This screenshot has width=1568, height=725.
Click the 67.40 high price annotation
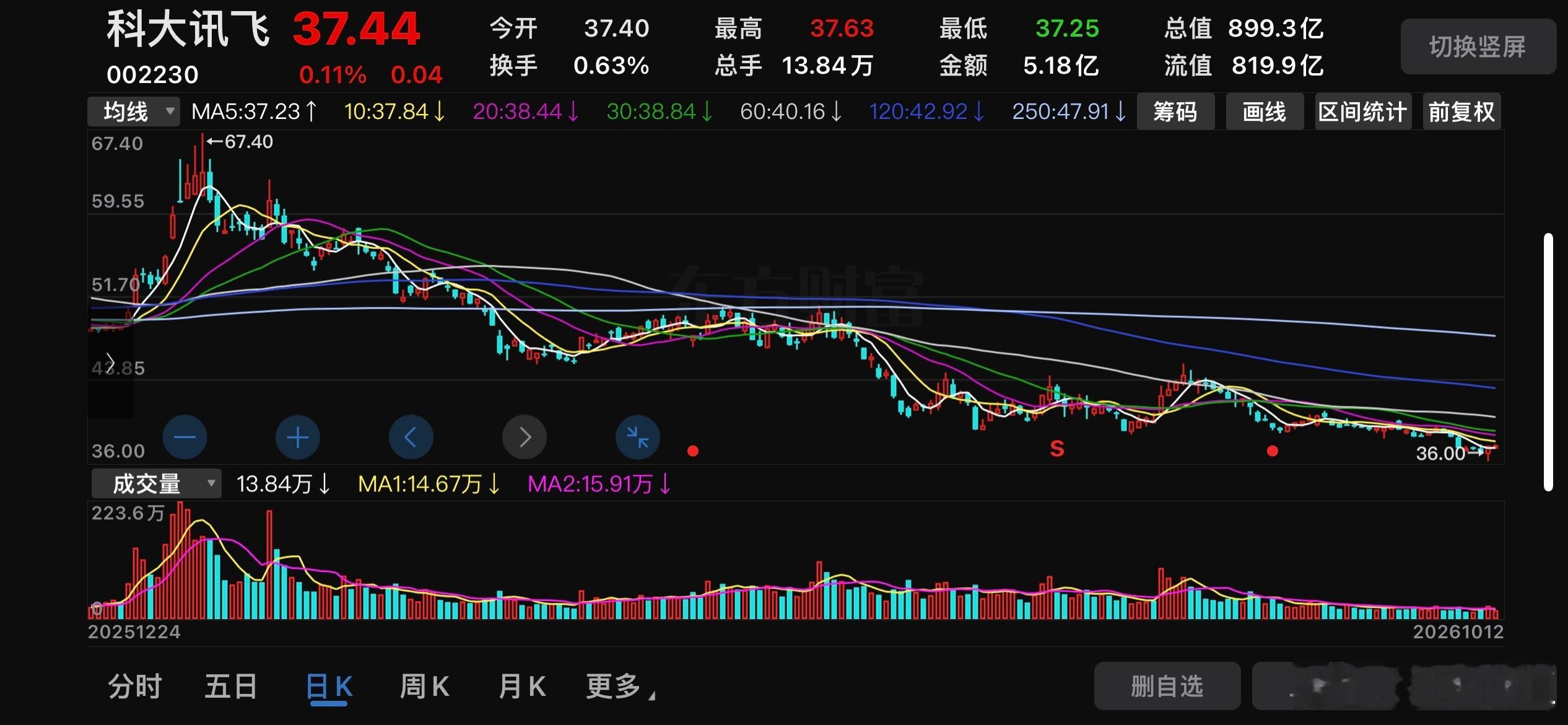click(x=240, y=141)
